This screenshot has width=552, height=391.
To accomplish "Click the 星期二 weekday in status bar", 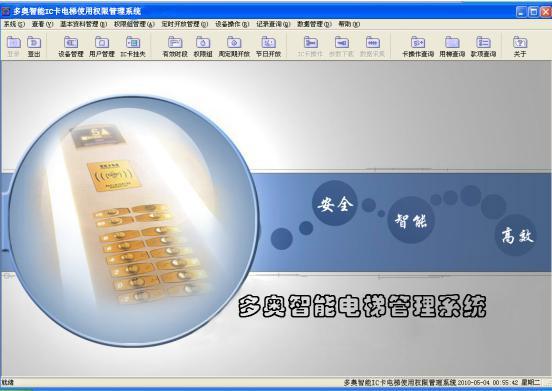I will coord(531,382).
